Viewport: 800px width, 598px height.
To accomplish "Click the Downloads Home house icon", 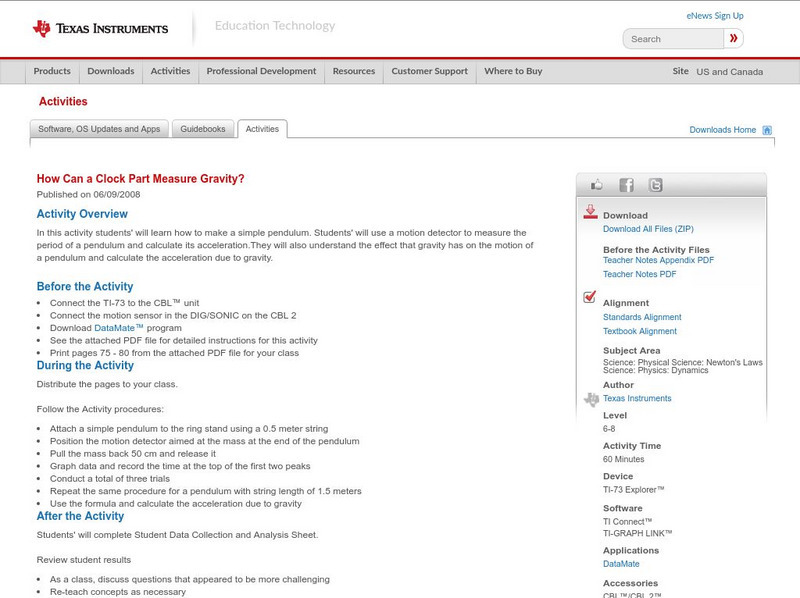I will (767, 130).
